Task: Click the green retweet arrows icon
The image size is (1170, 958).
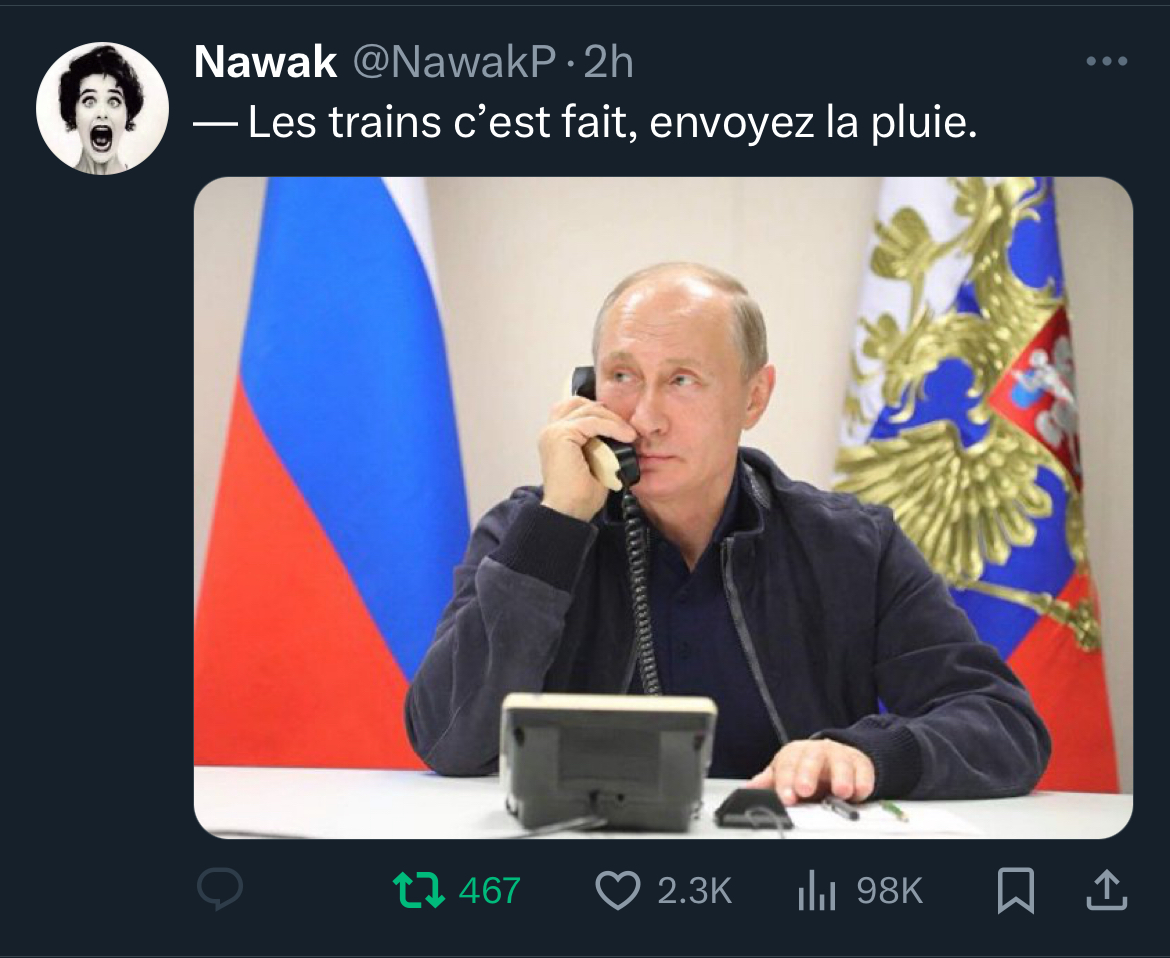Action: 419,890
